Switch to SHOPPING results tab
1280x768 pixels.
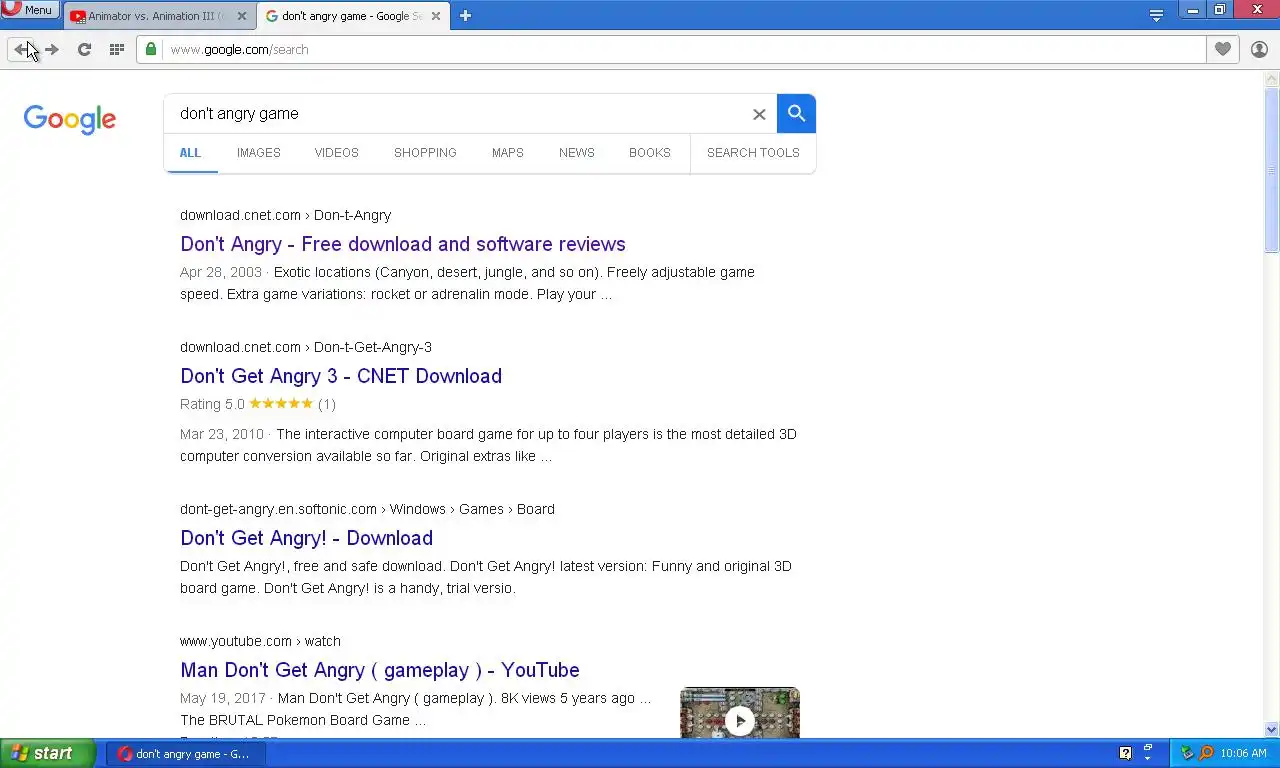click(425, 153)
